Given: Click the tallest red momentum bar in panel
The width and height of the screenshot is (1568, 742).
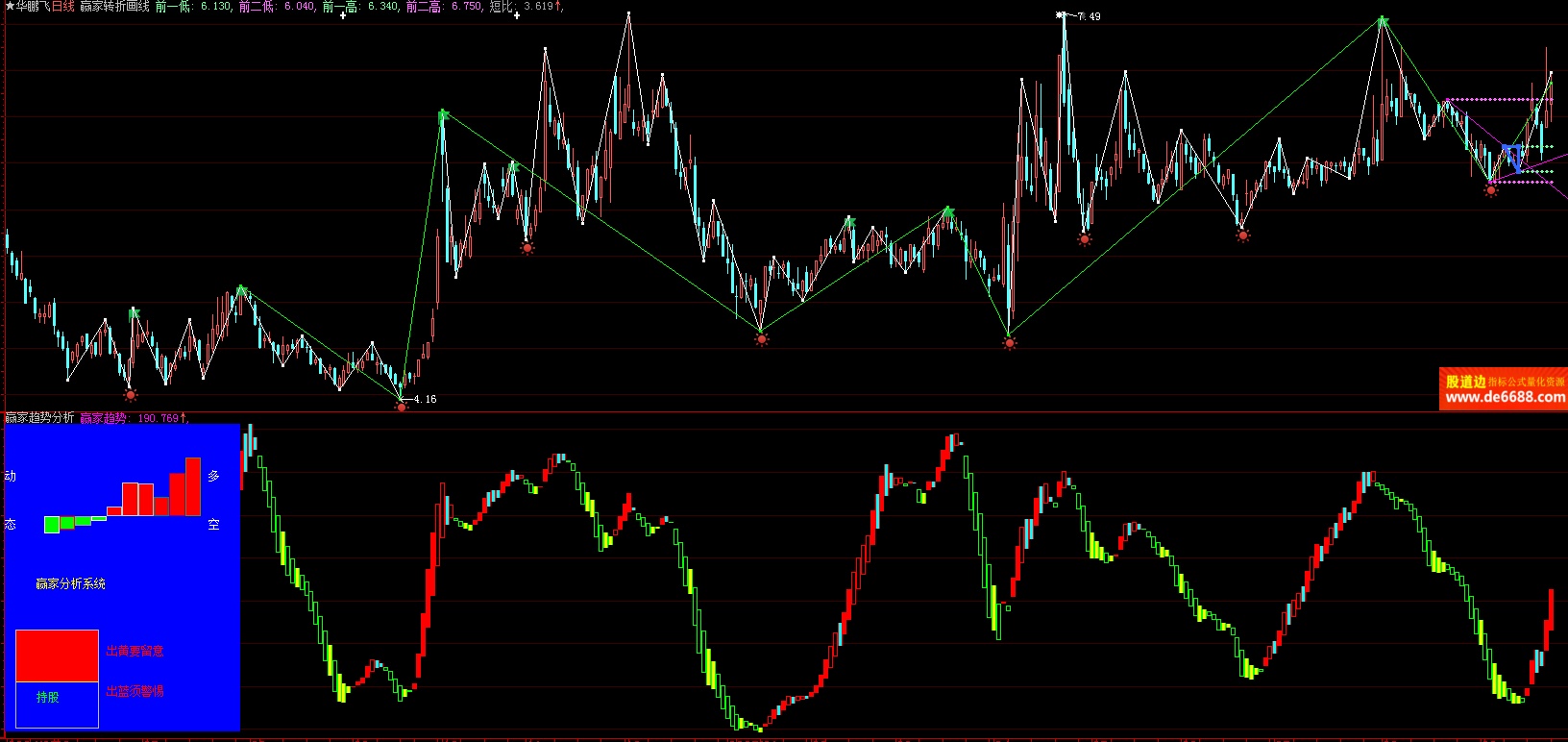Looking at the screenshot, I should click(x=193, y=486).
